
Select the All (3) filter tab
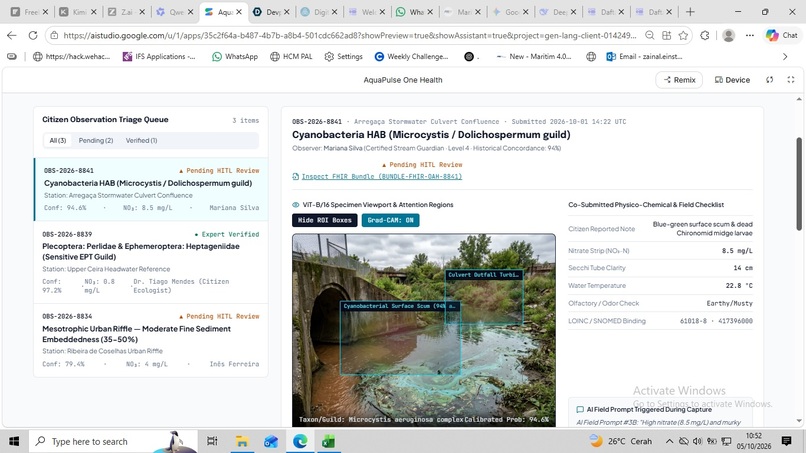pos(58,140)
